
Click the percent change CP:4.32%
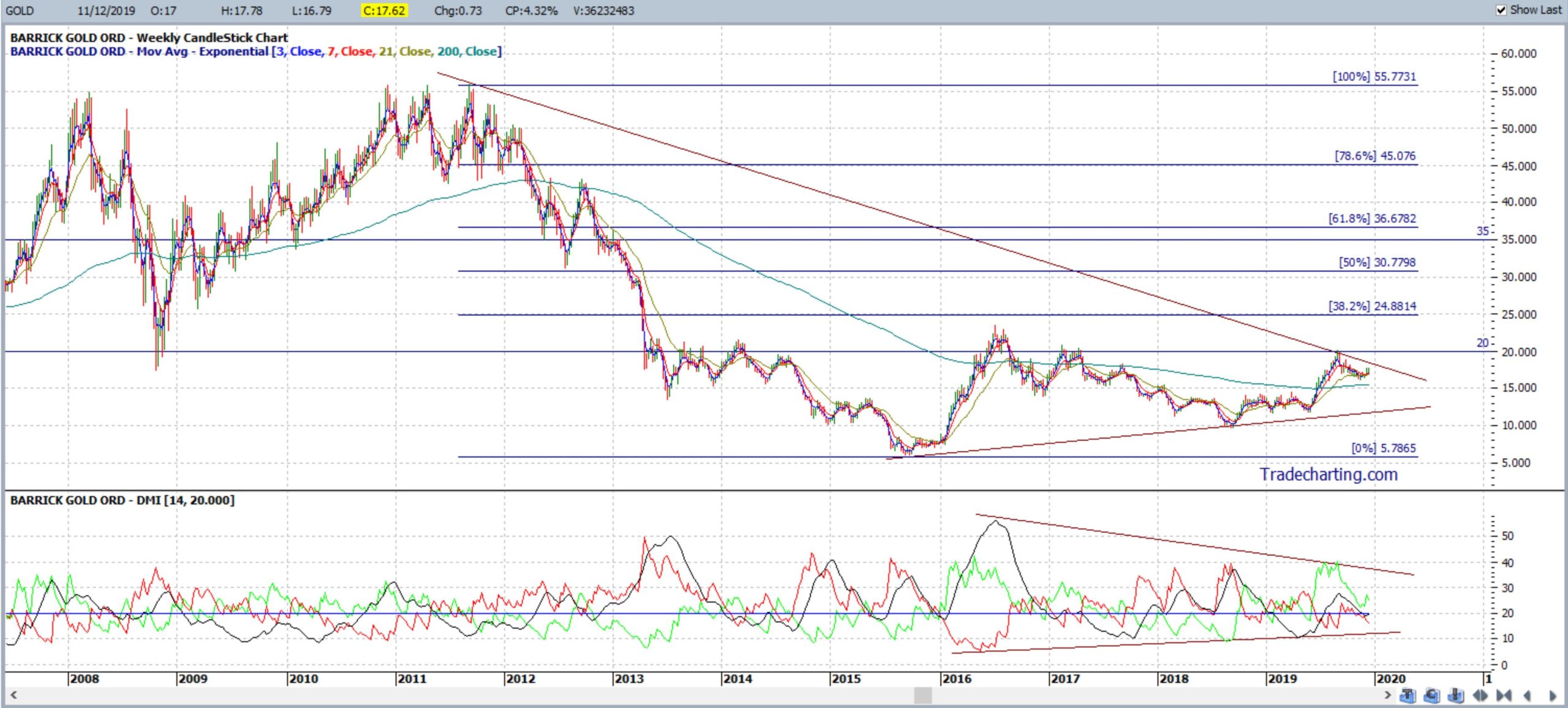531,10
